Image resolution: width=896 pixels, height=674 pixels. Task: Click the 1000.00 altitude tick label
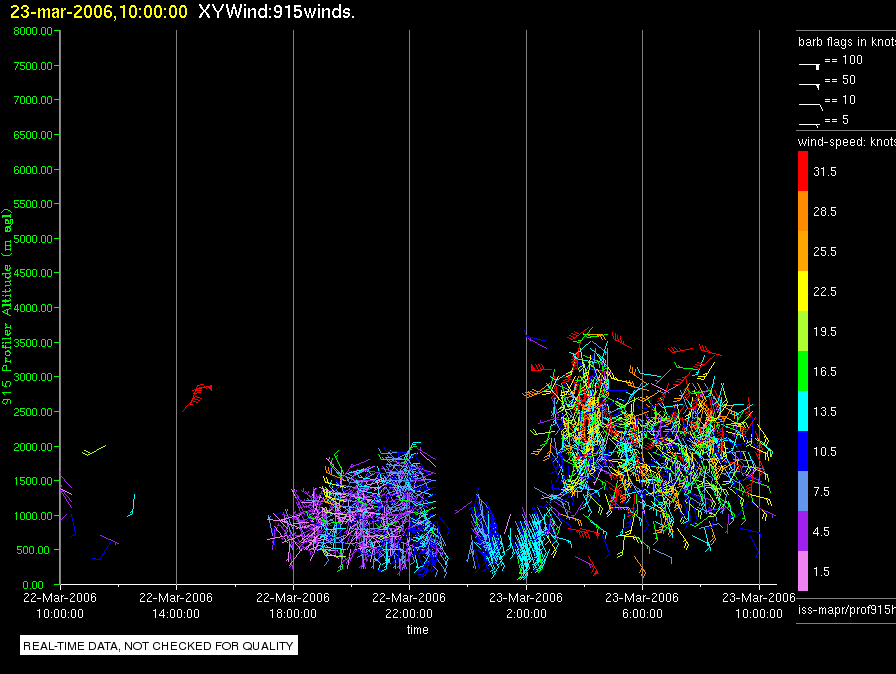[33, 516]
